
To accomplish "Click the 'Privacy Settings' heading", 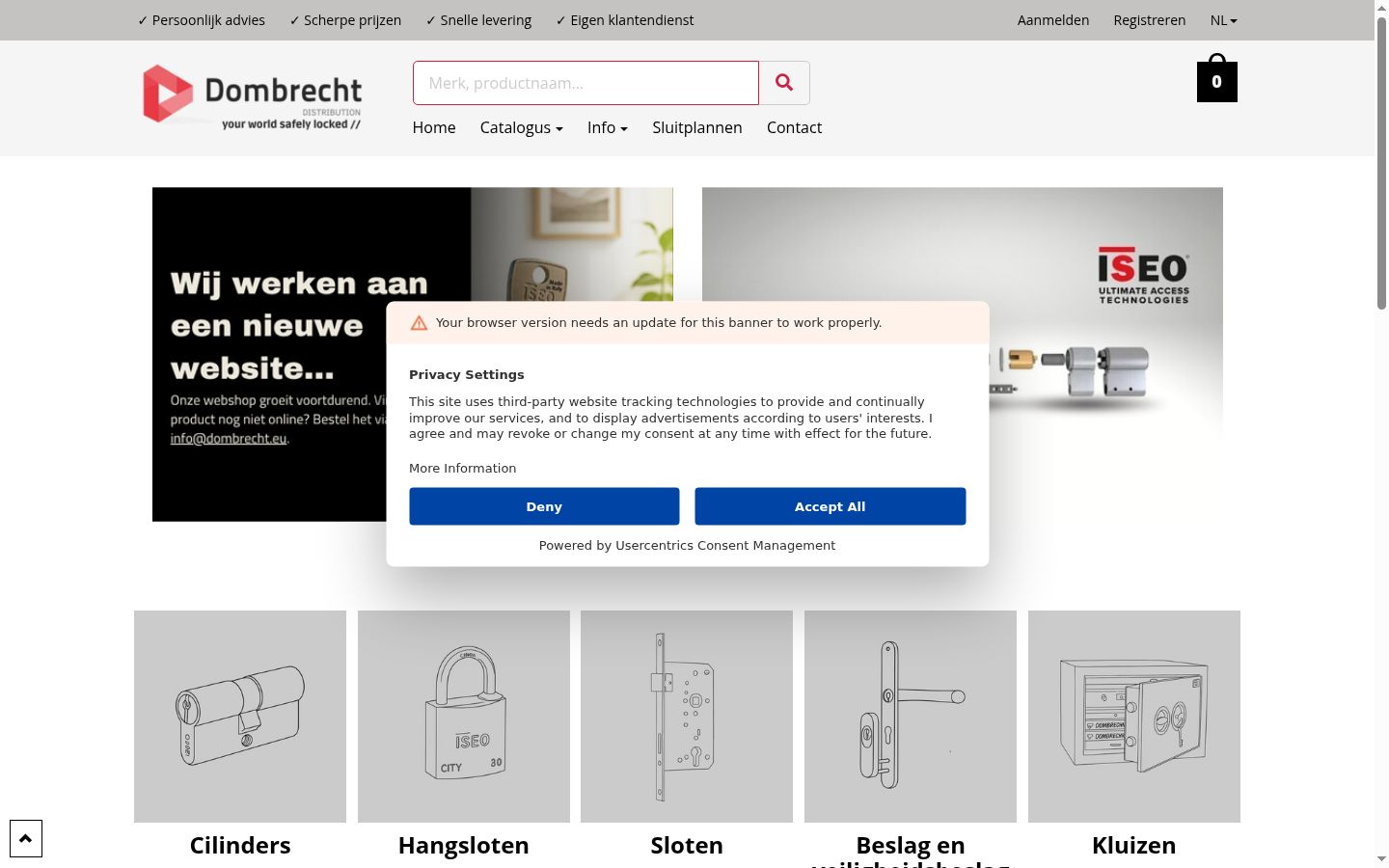I will click(467, 375).
